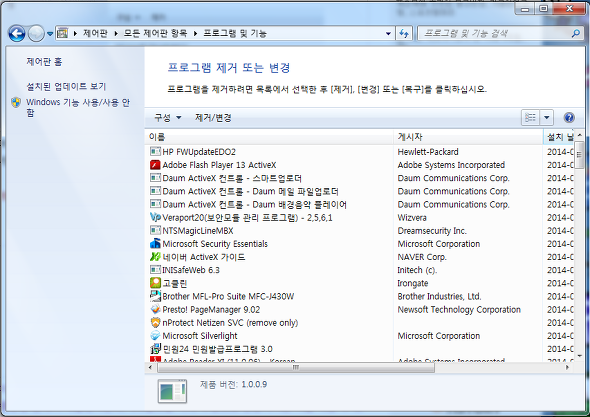Click the vertical scrollbar up arrow
The width and height of the screenshot is (590, 417).
tap(579, 135)
